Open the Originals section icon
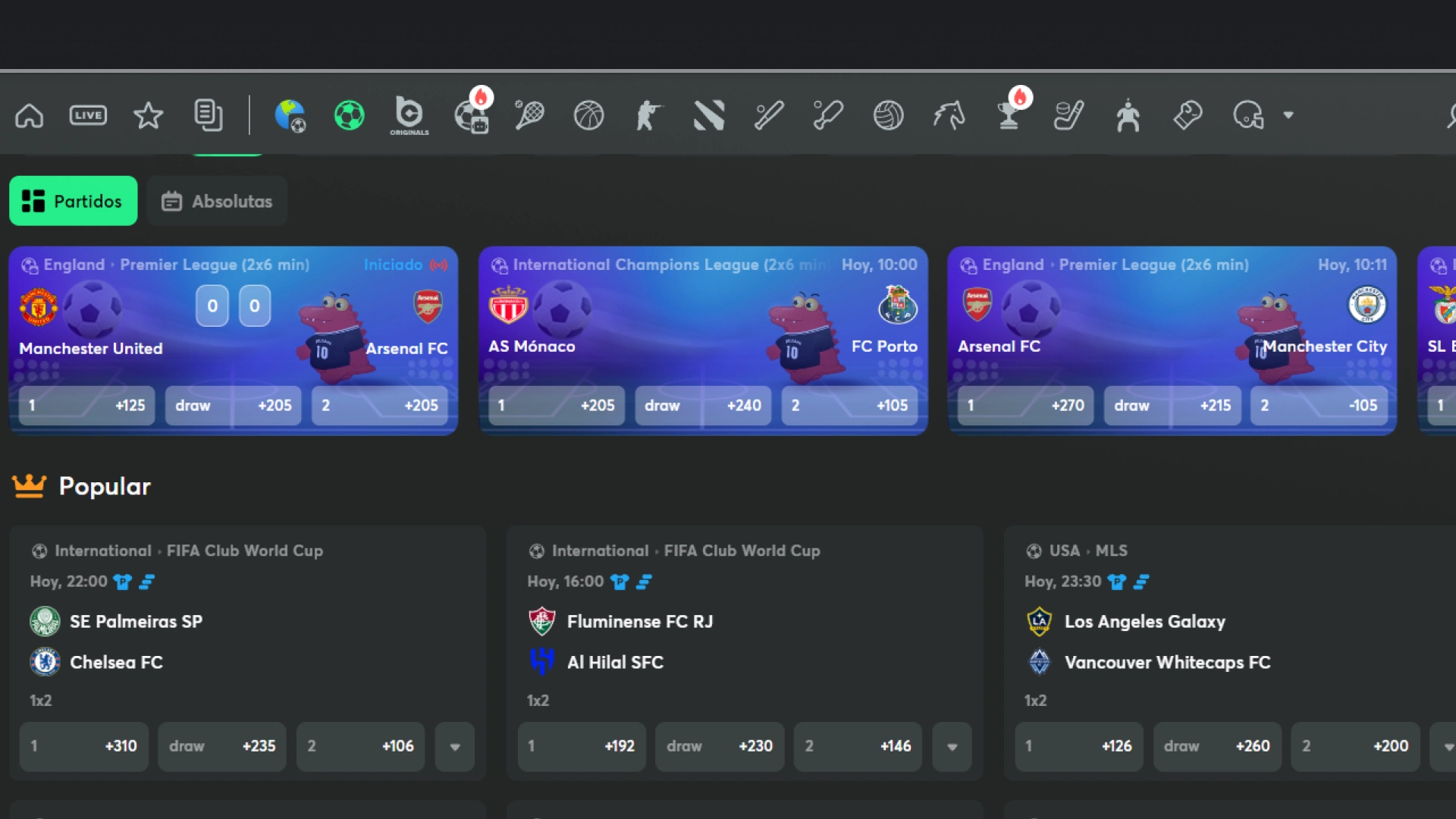1456x819 pixels. click(409, 115)
